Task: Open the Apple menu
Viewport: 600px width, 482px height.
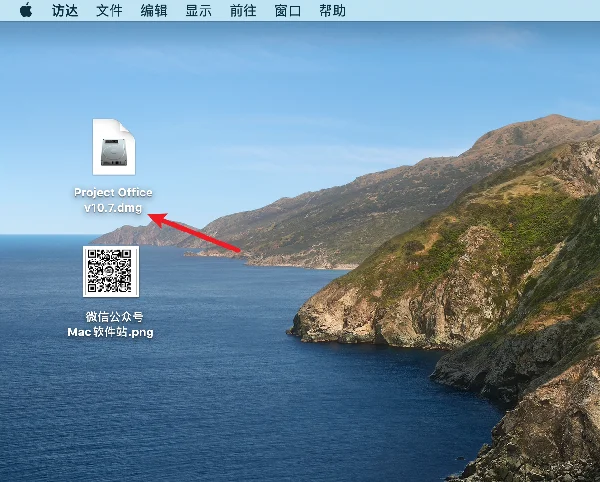Action: point(26,10)
